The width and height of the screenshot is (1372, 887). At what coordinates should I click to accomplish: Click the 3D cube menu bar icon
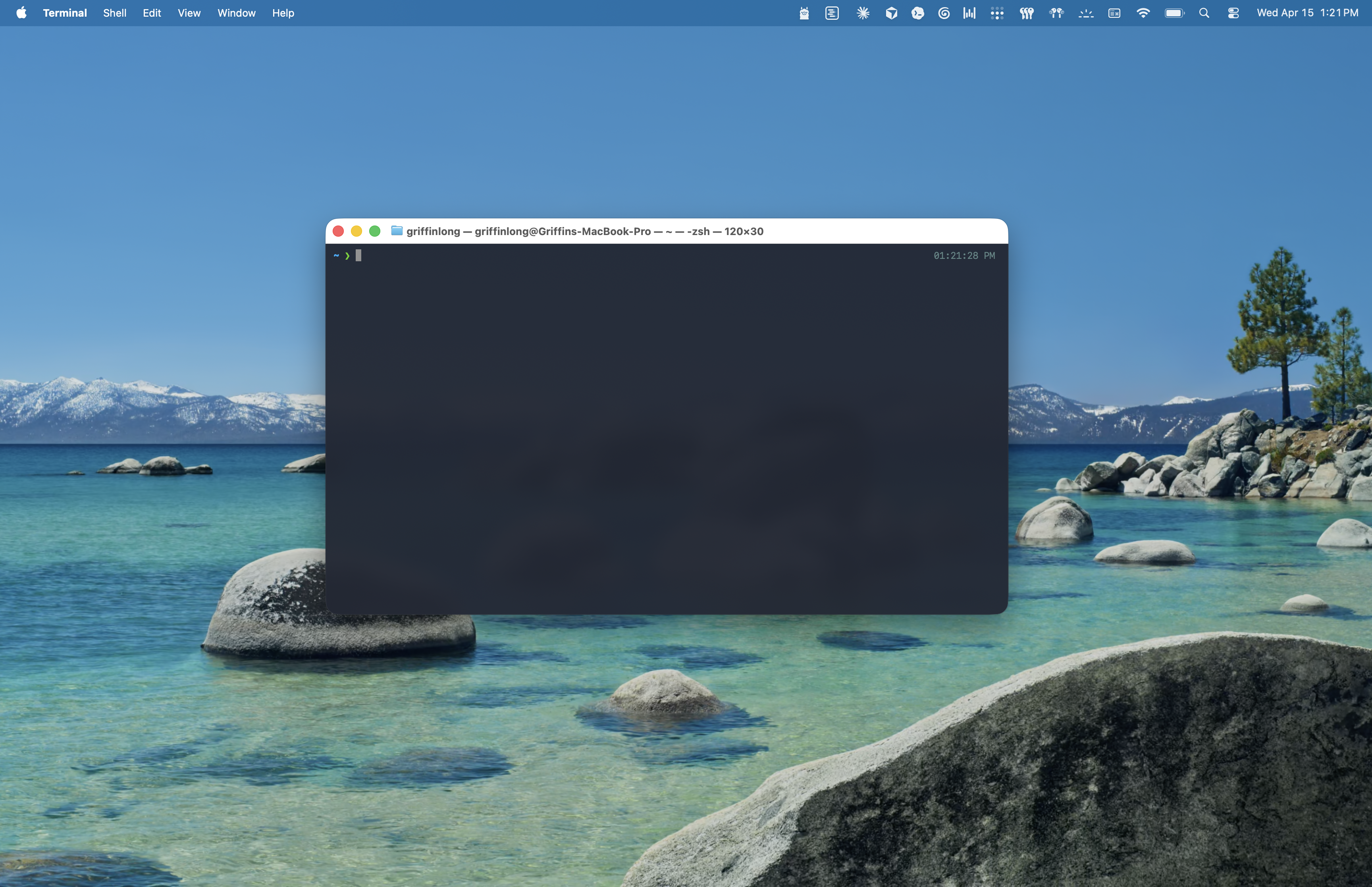(x=890, y=12)
